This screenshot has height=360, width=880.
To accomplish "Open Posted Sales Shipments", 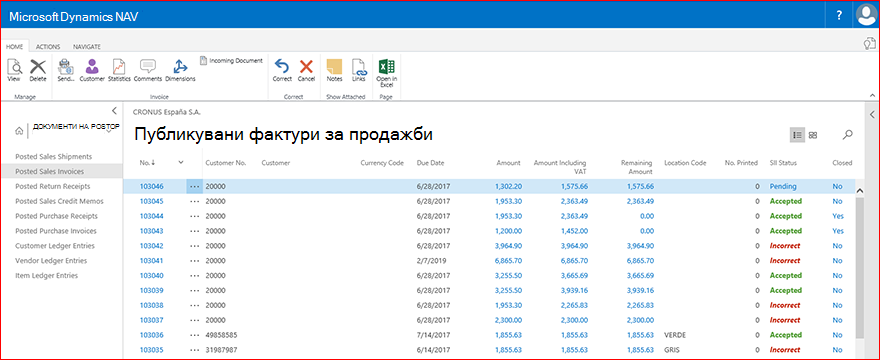I will point(53,156).
